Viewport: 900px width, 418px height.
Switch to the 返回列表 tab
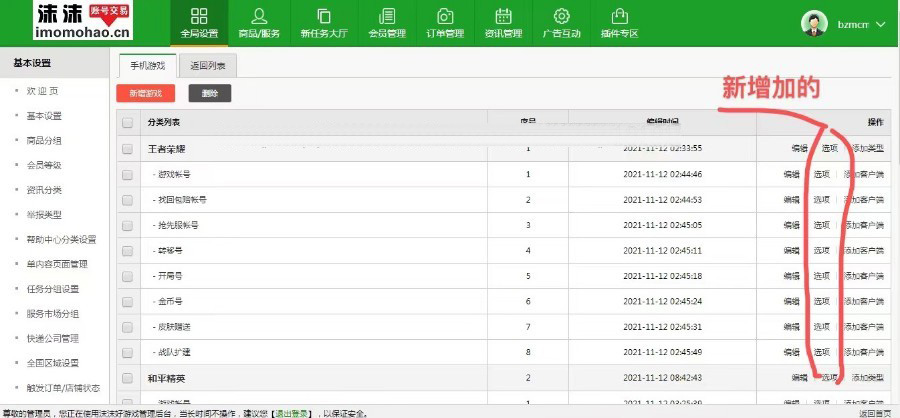coord(208,66)
